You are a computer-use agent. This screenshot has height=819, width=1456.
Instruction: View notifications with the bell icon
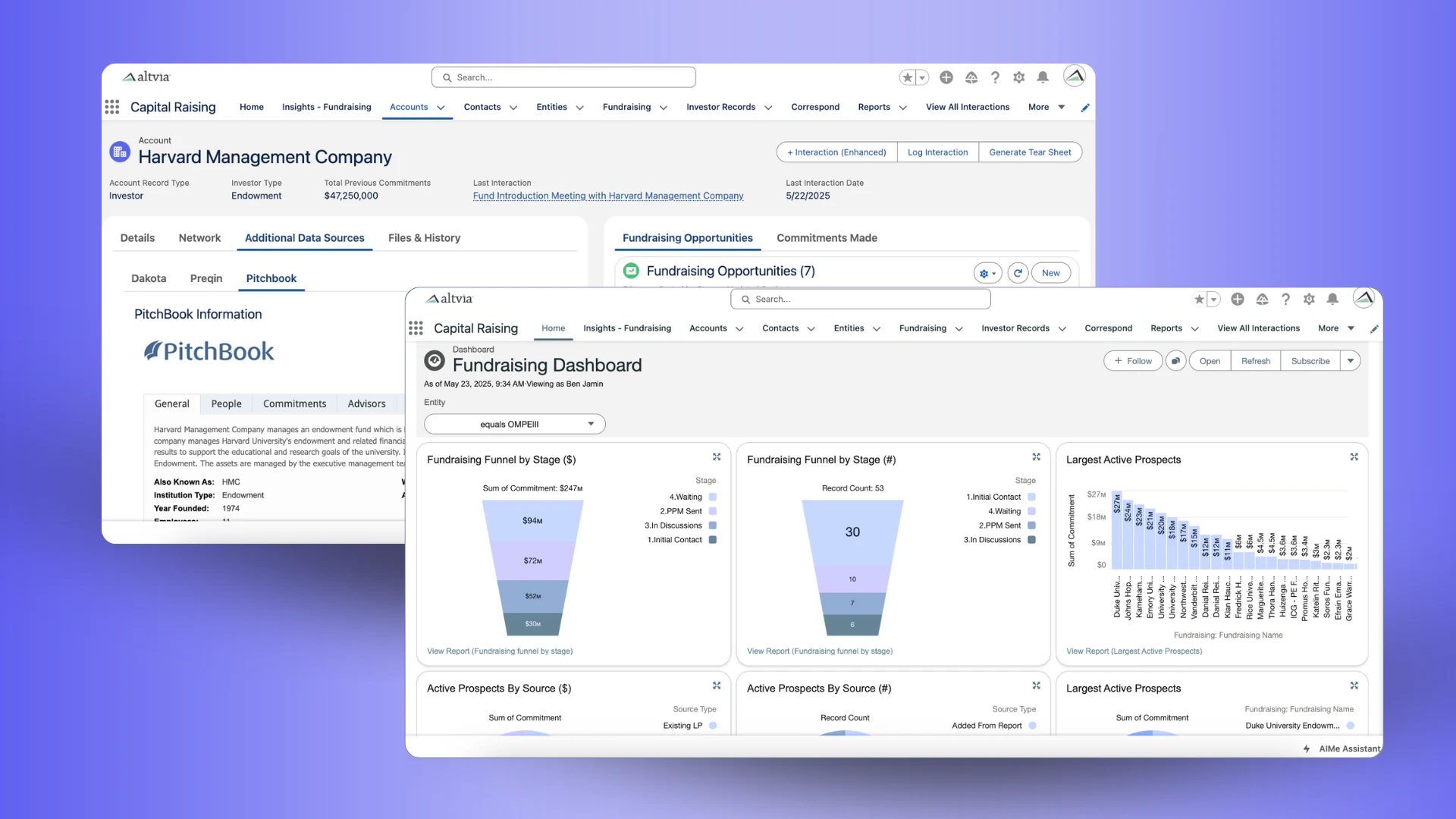[x=1332, y=299]
